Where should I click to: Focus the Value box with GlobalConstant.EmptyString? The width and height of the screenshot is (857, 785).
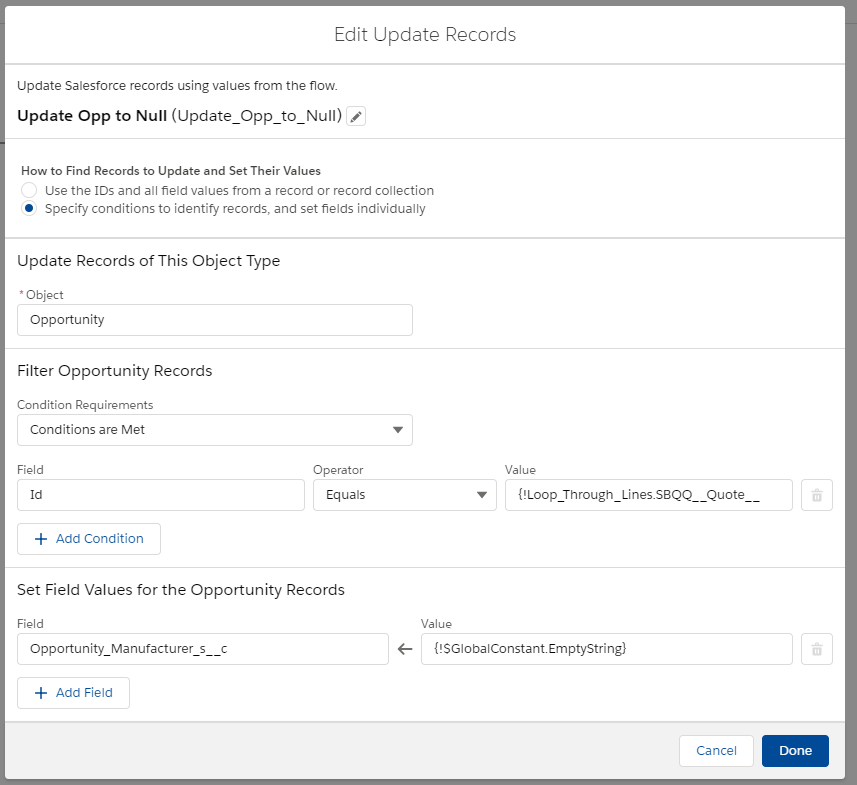tap(606, 649)
